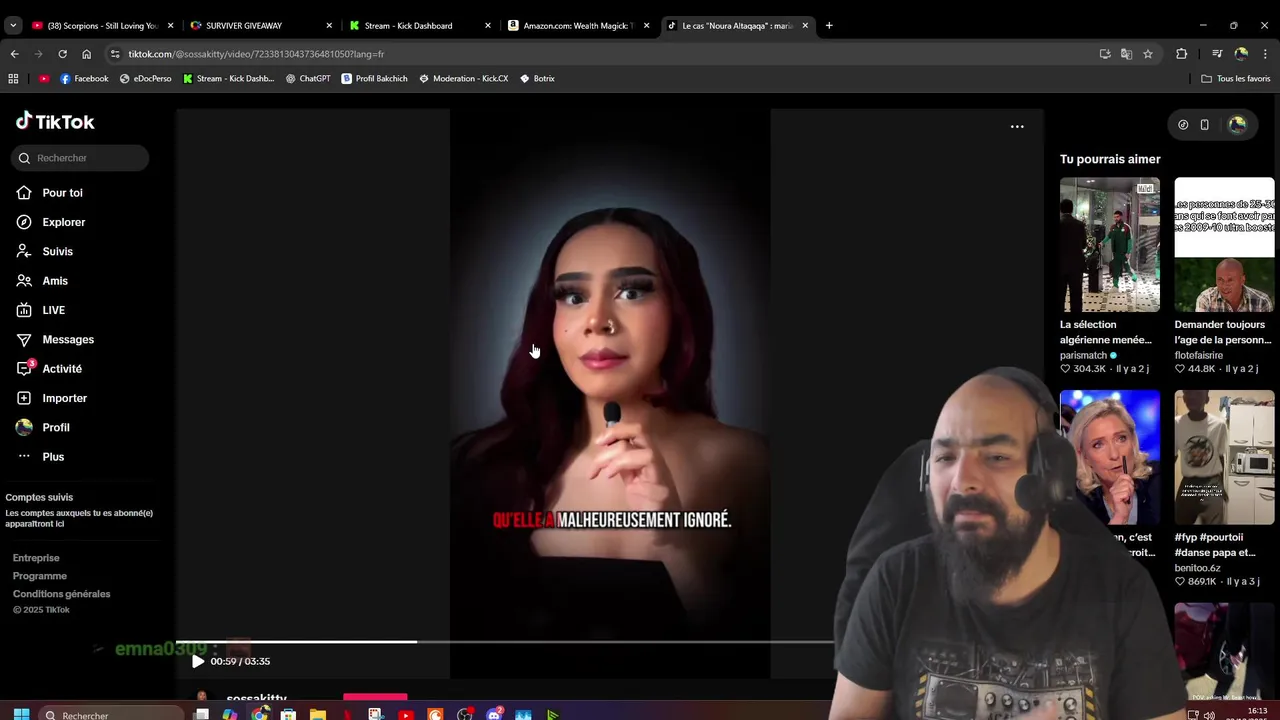Screen dimensions: 1280x720
Task: Open the Entreprise footer link
Action: click(36, 558)
